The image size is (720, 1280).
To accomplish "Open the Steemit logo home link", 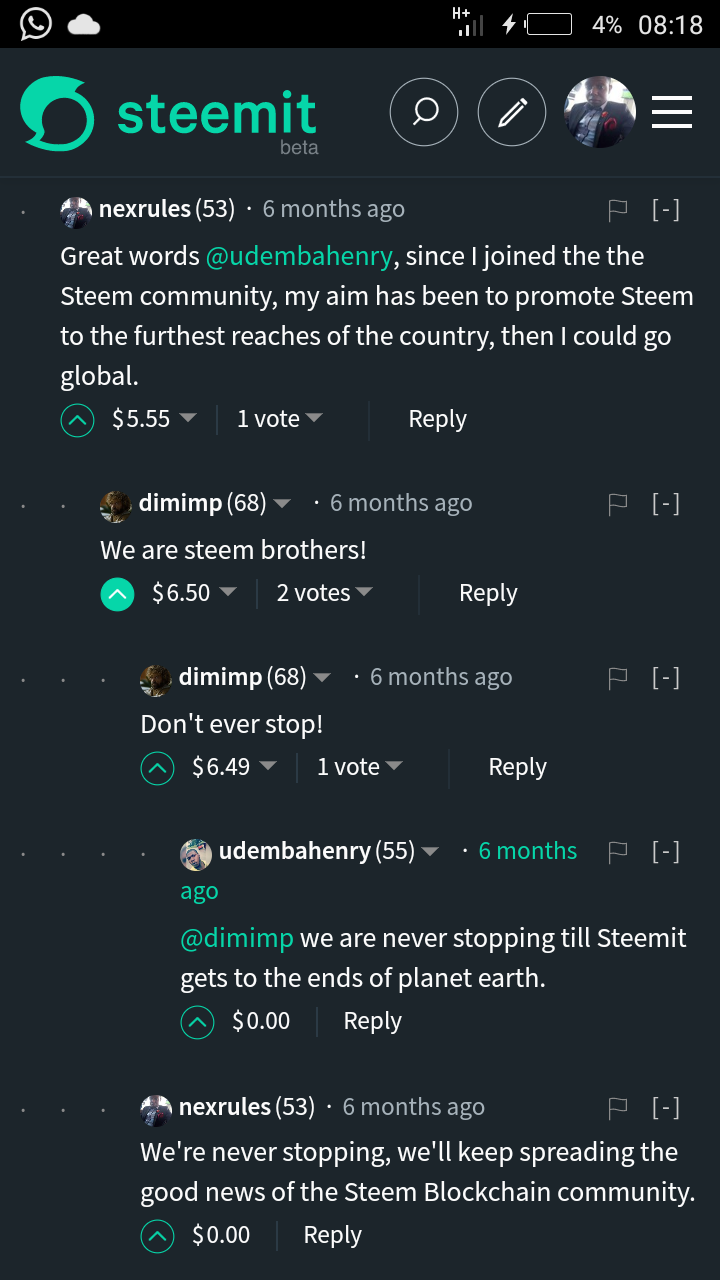I will click(x=169, y=115).
